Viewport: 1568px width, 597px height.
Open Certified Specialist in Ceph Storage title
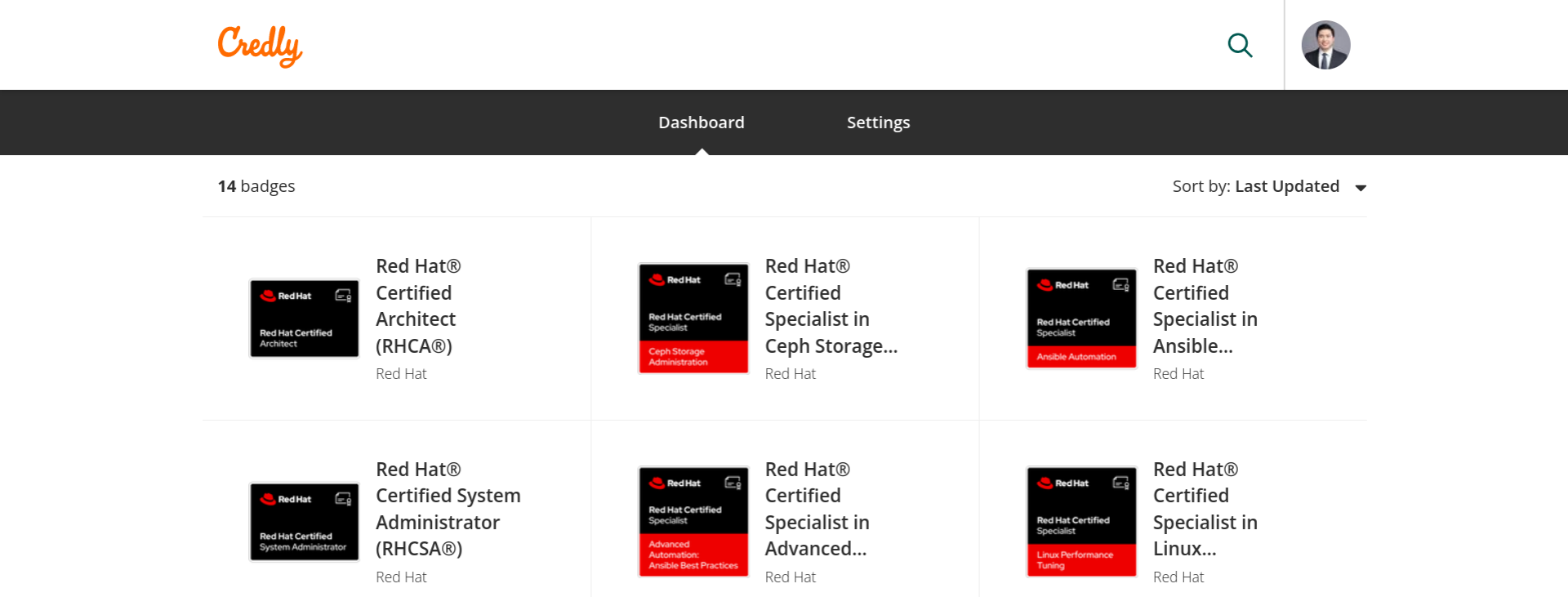click(831, 306)
